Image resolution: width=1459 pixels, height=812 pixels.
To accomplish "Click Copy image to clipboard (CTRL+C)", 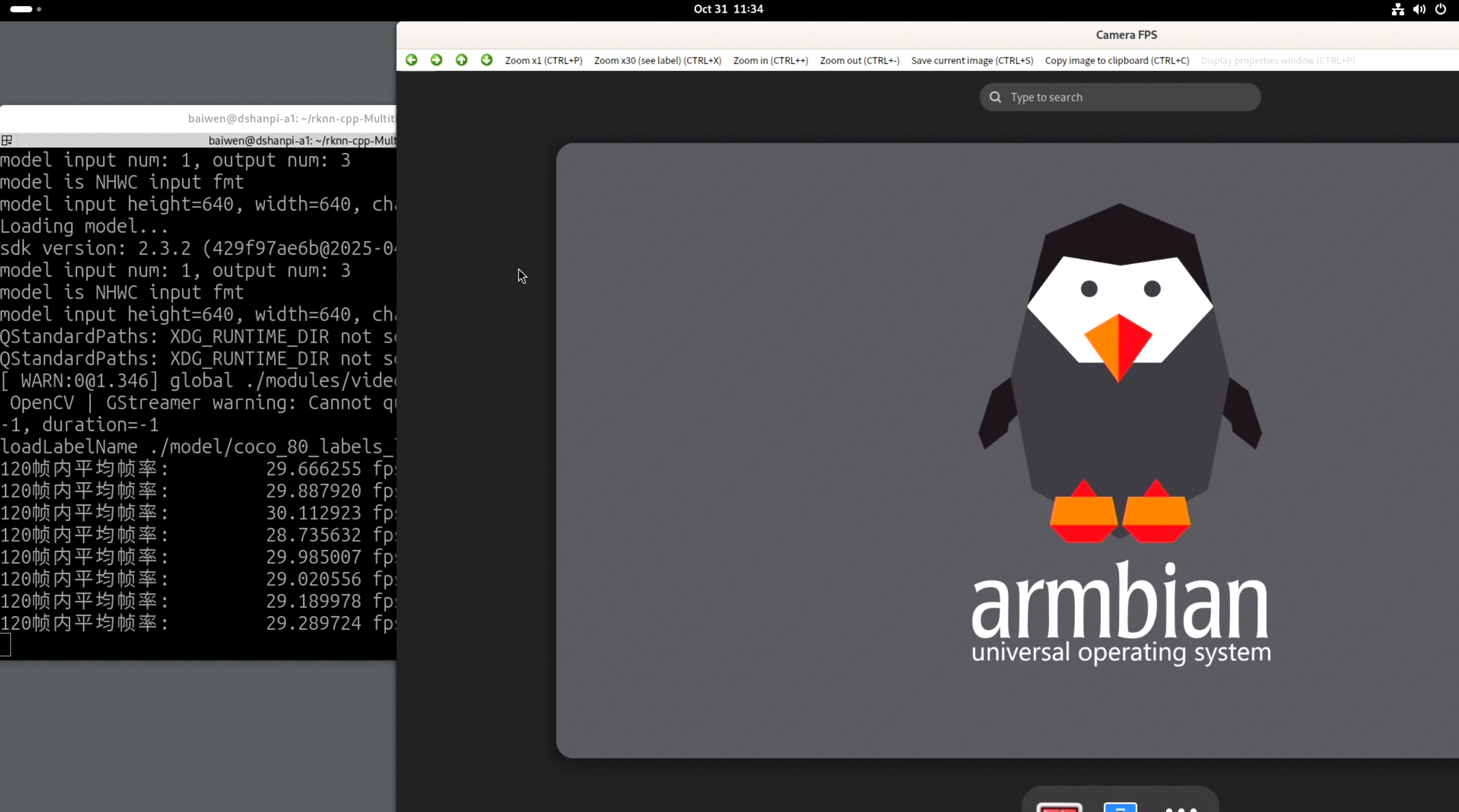I will 1117,61.
